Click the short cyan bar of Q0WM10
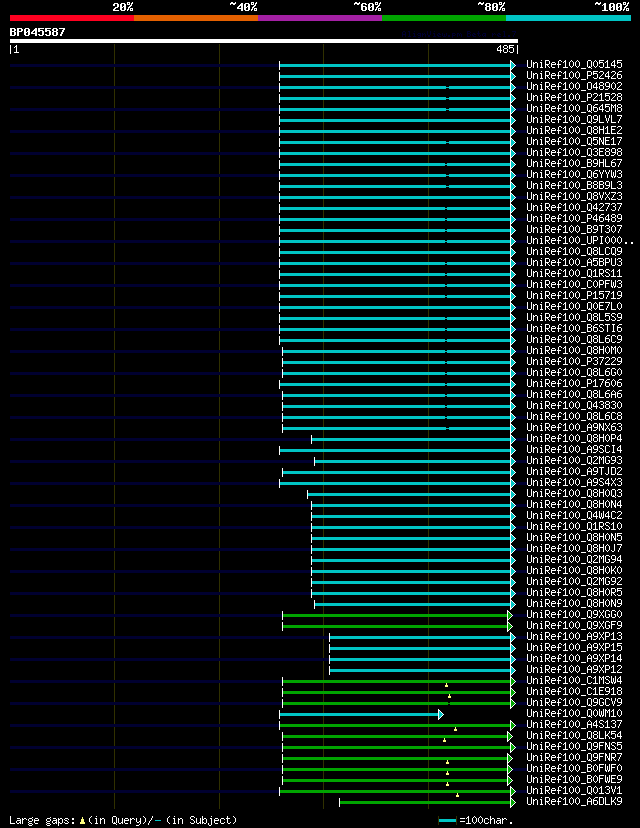This screenshot has width=640, height=828. [361, 714]
